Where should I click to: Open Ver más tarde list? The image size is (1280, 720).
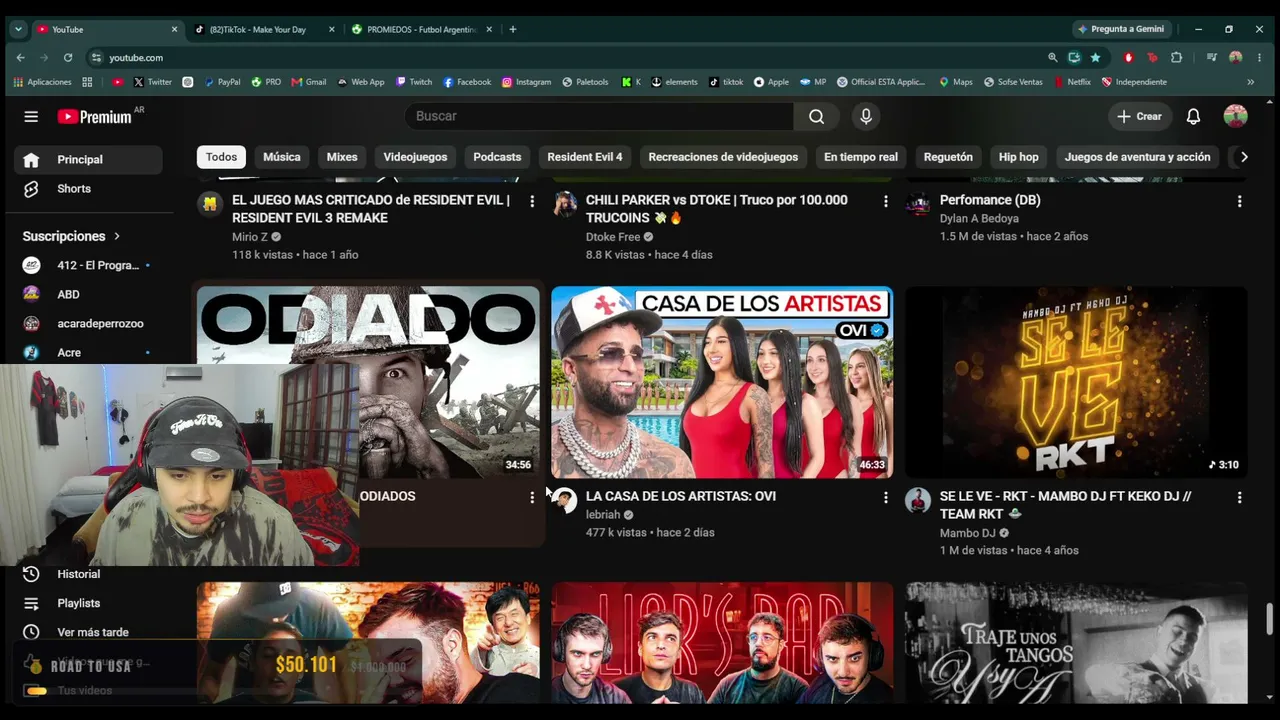click(x=88, y=632)
